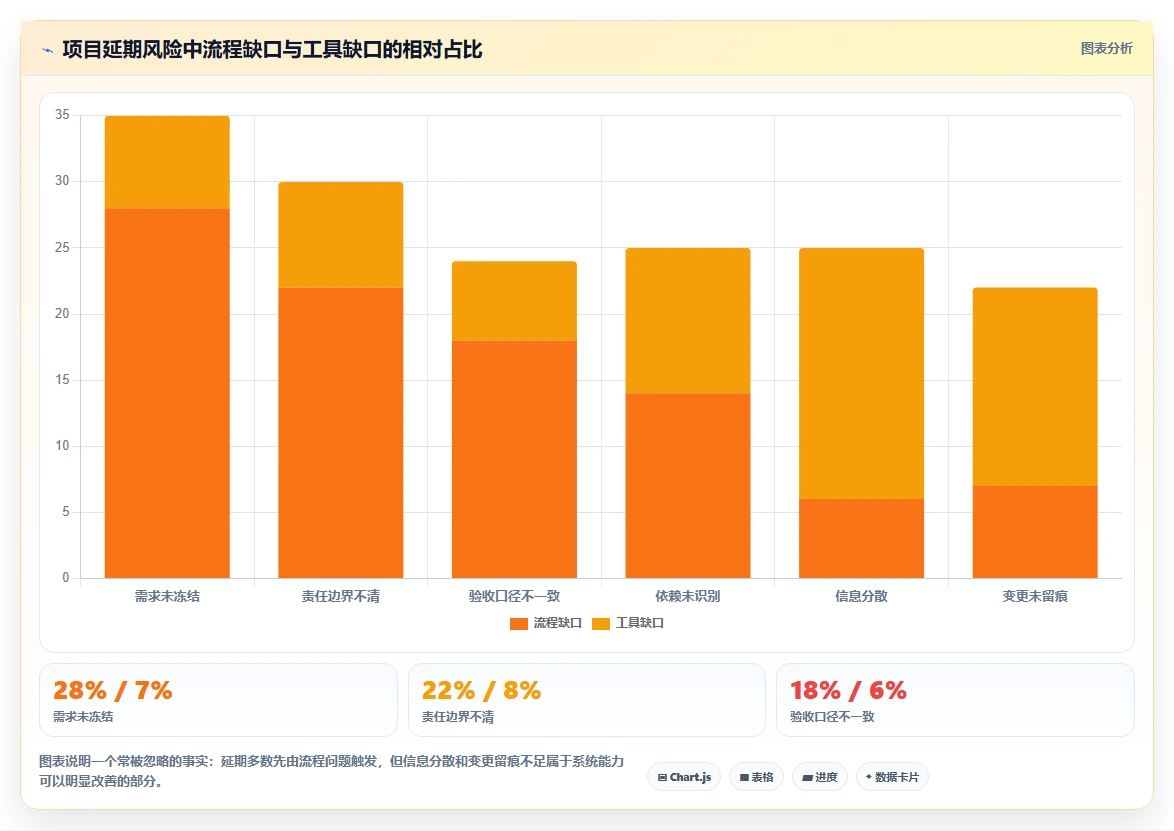Click the 需求未冻结 caption under 28% / 7%
1174x831 pixels.
83,716
